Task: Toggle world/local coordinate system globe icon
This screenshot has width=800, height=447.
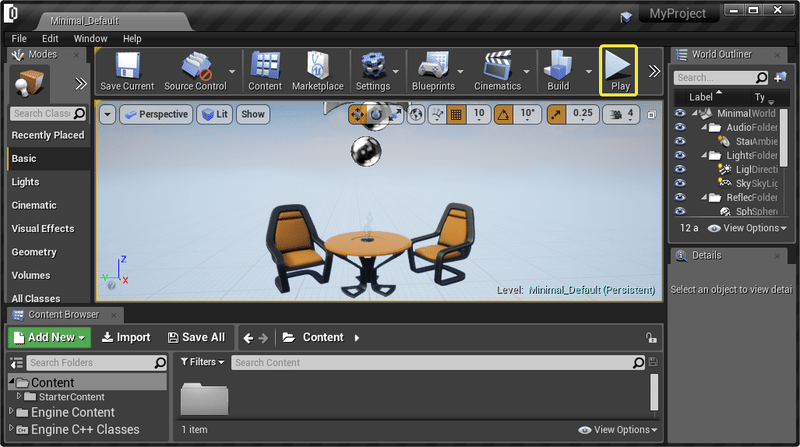Action: tap(416, 114)
